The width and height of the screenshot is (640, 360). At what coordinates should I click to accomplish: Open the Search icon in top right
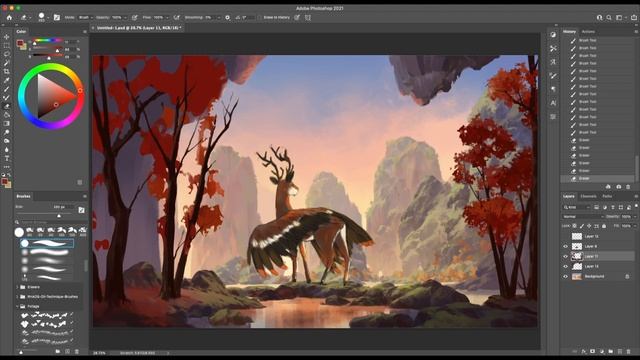pos(609,18)
